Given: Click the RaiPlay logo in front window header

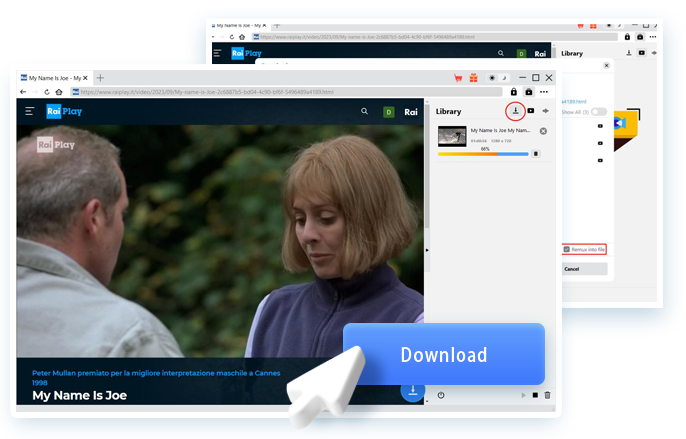Looking at the screenshot, I should 64,111.
